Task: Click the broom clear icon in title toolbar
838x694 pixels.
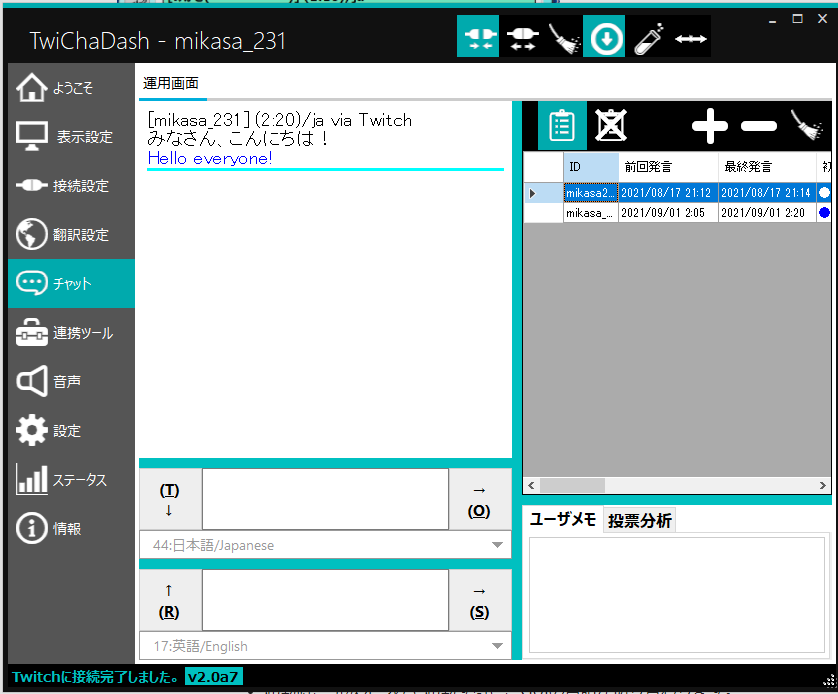Action: [x=564, y=36]
